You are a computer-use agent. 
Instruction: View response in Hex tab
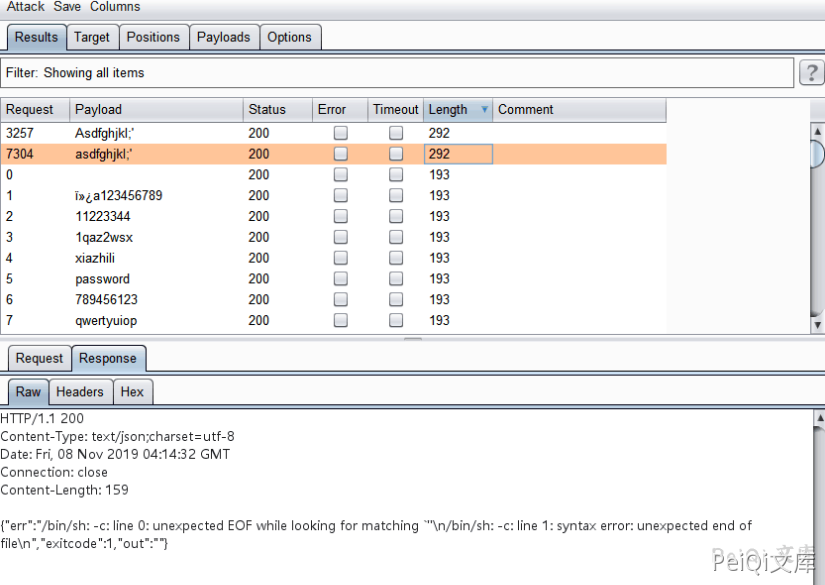coord(132,392)
